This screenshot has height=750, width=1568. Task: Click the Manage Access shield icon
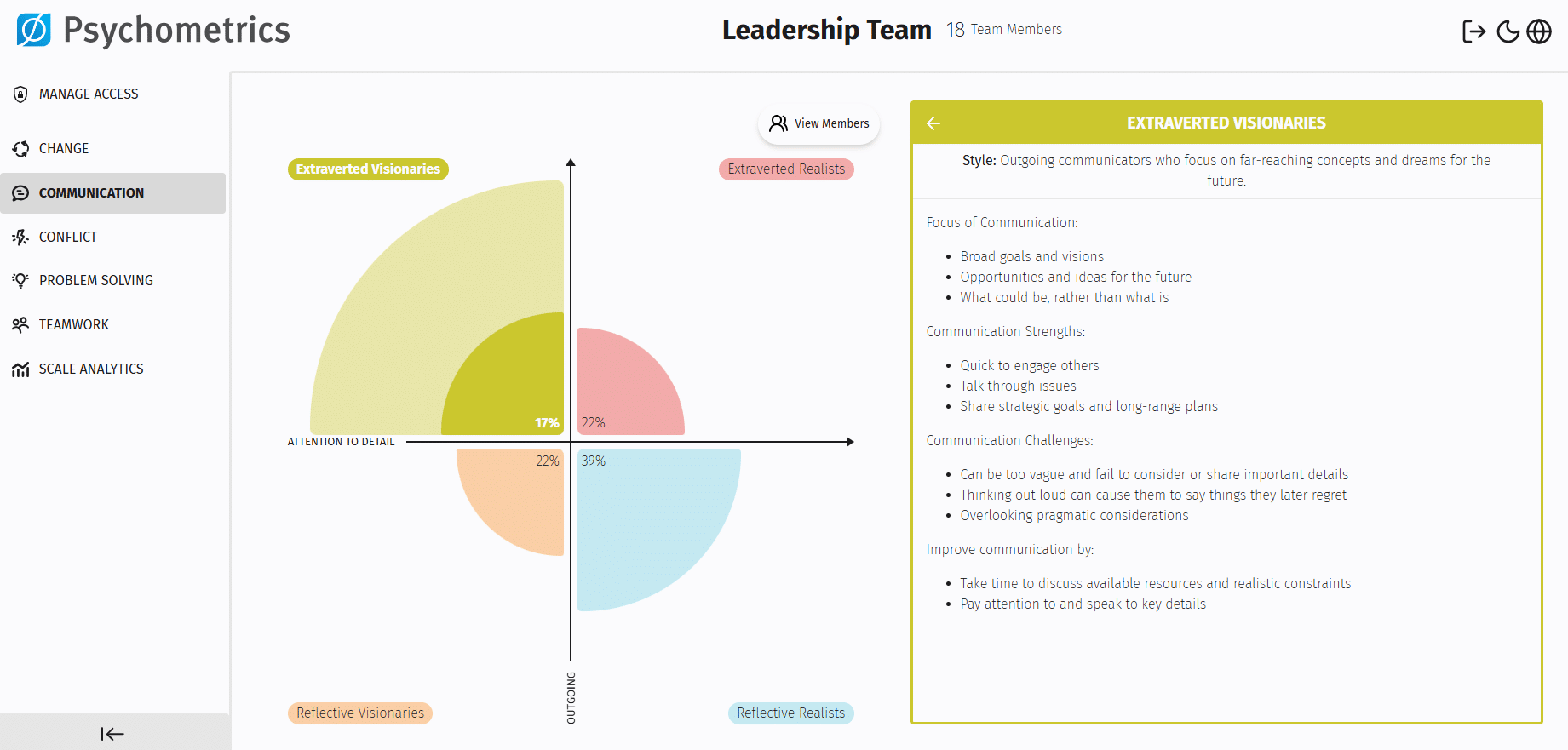(x=20, y=94)
